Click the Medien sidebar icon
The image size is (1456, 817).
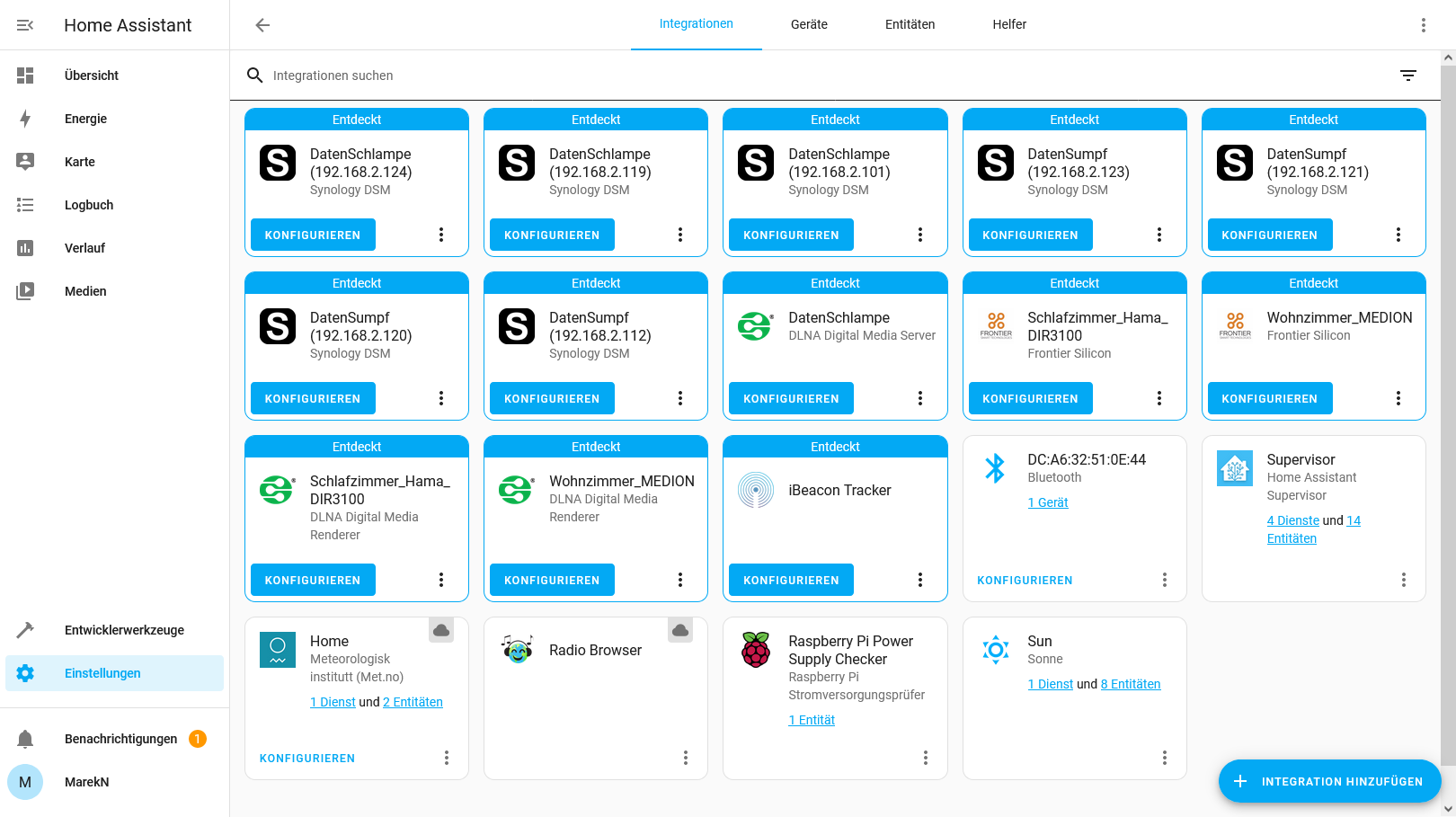(25, 291)
